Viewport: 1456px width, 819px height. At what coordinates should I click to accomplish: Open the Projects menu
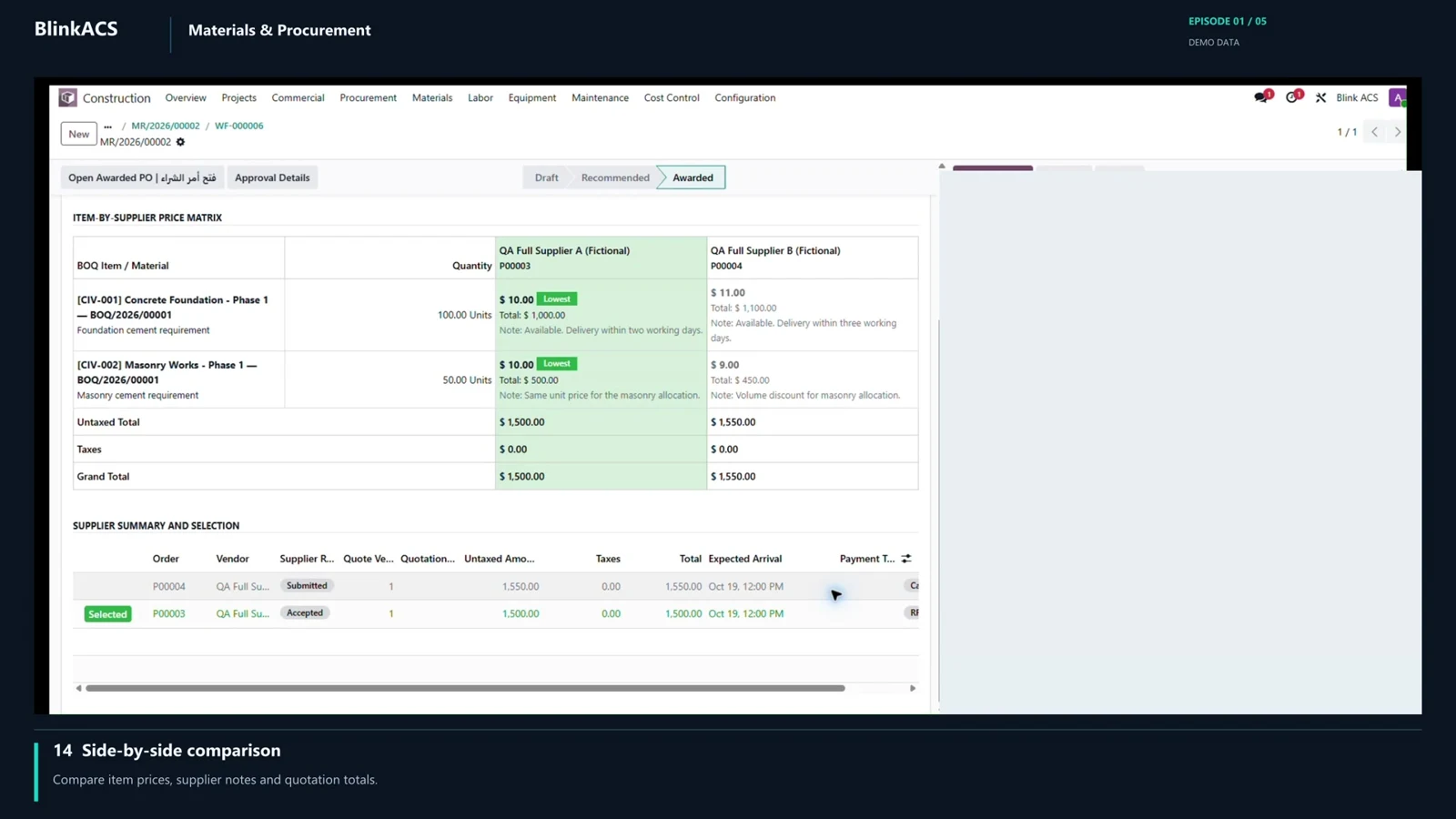tap(239, 97)
